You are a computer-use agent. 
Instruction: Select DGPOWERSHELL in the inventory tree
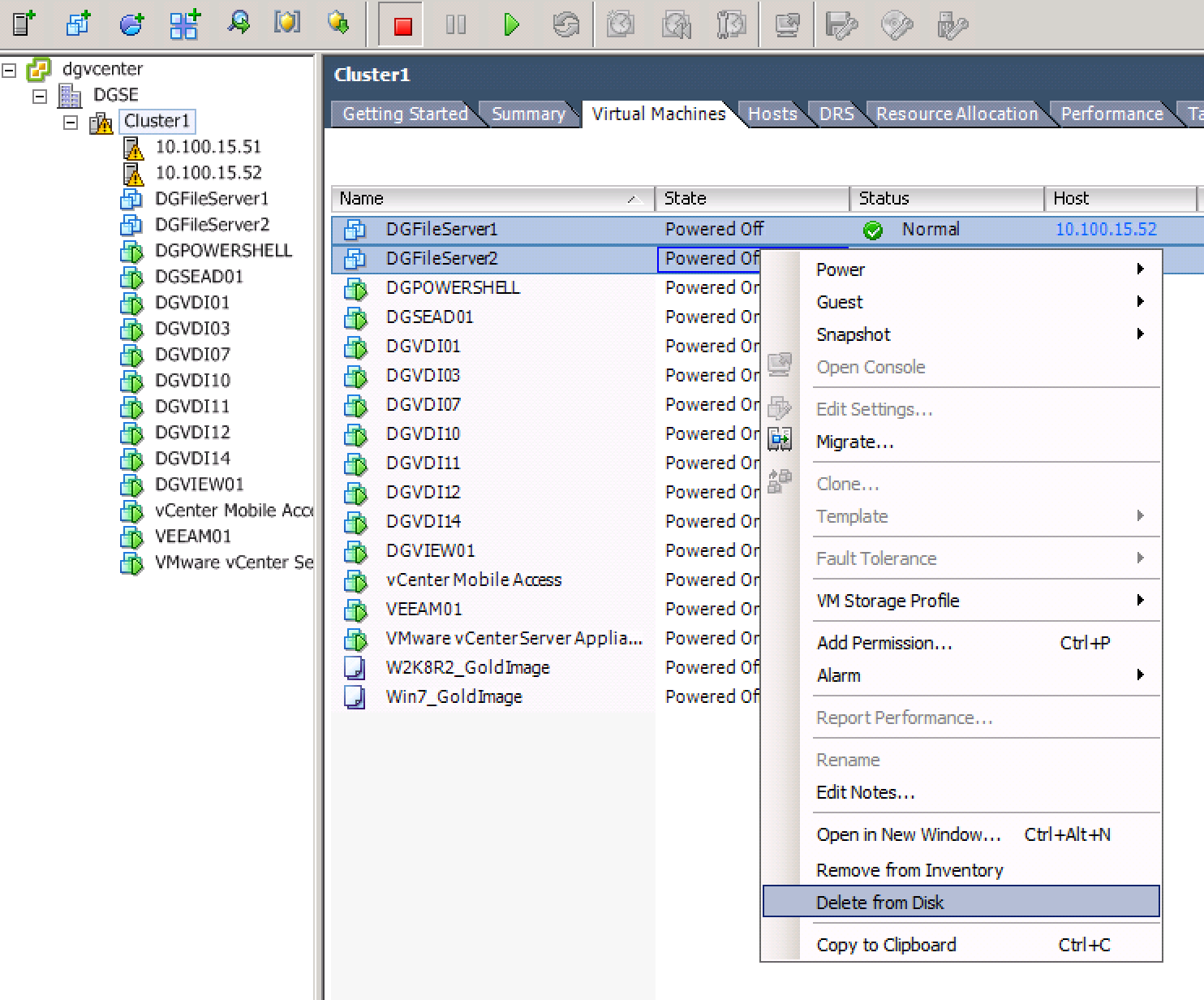pyautogui.click(x=223, y=251)
